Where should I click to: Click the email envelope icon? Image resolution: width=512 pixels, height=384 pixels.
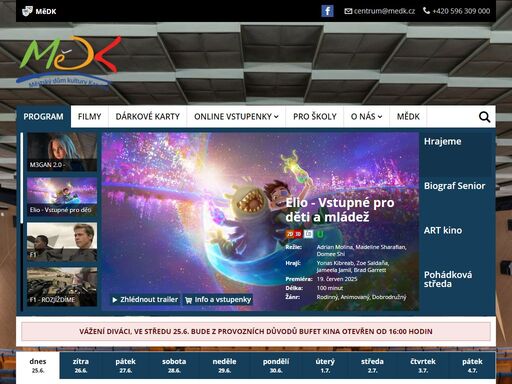pos(348,11)
